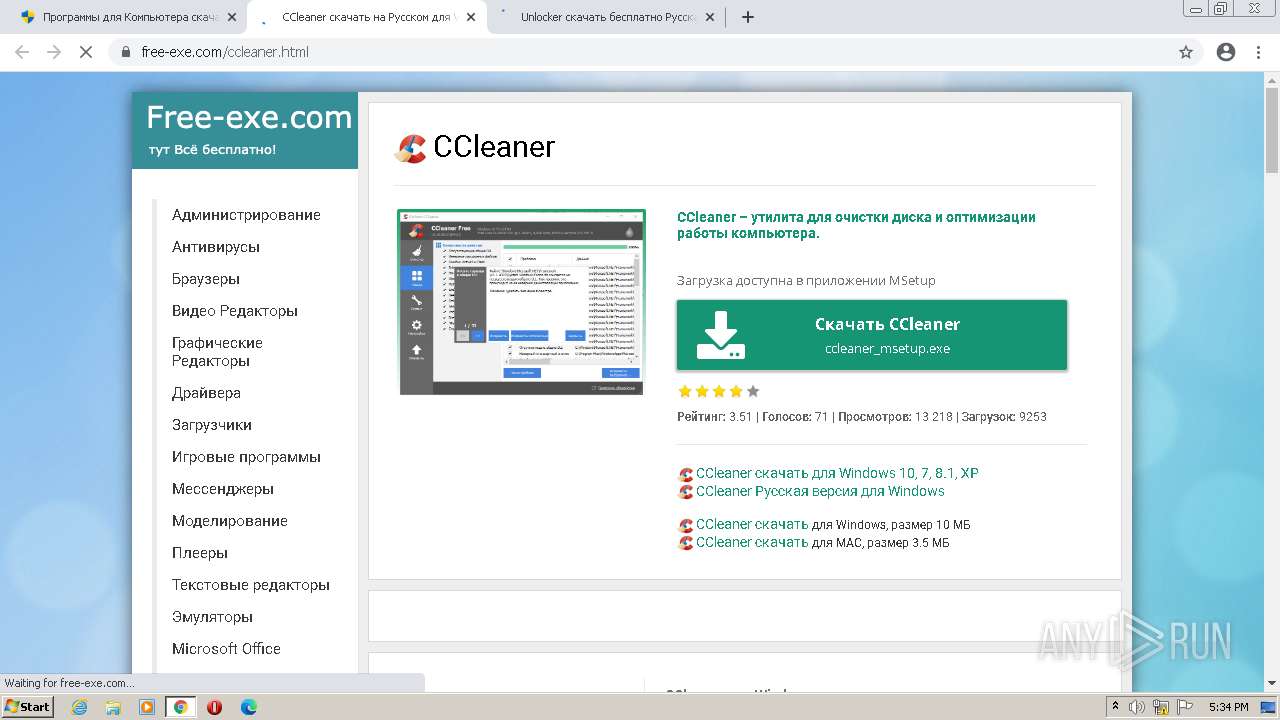Switch to the Unlocker скачать бесплатно tab
1280x720 pixels.
tap(607, 17)
